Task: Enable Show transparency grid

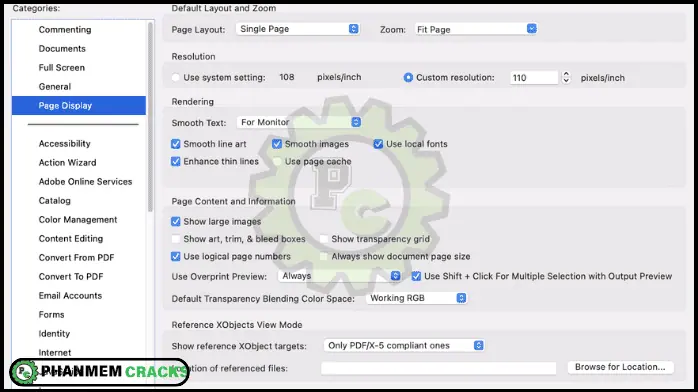Action: tap(324, 239)
